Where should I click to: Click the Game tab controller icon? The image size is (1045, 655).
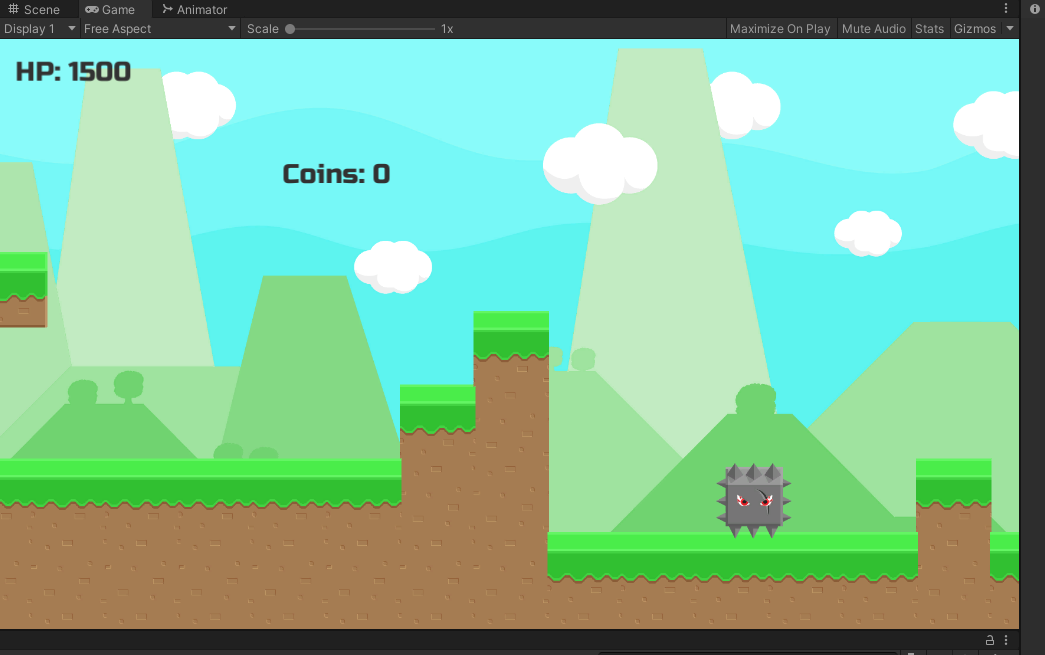point(92,9)
